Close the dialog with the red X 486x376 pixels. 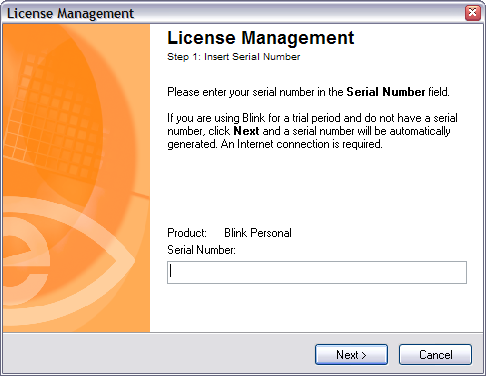coord(473,13)
